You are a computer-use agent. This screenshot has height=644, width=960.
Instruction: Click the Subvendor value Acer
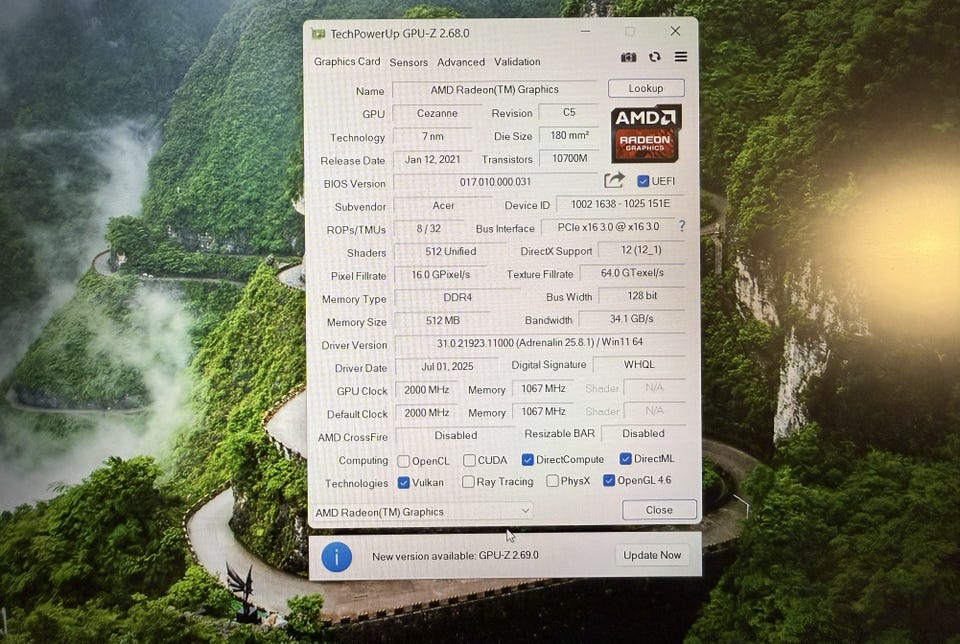click(443, 206)
